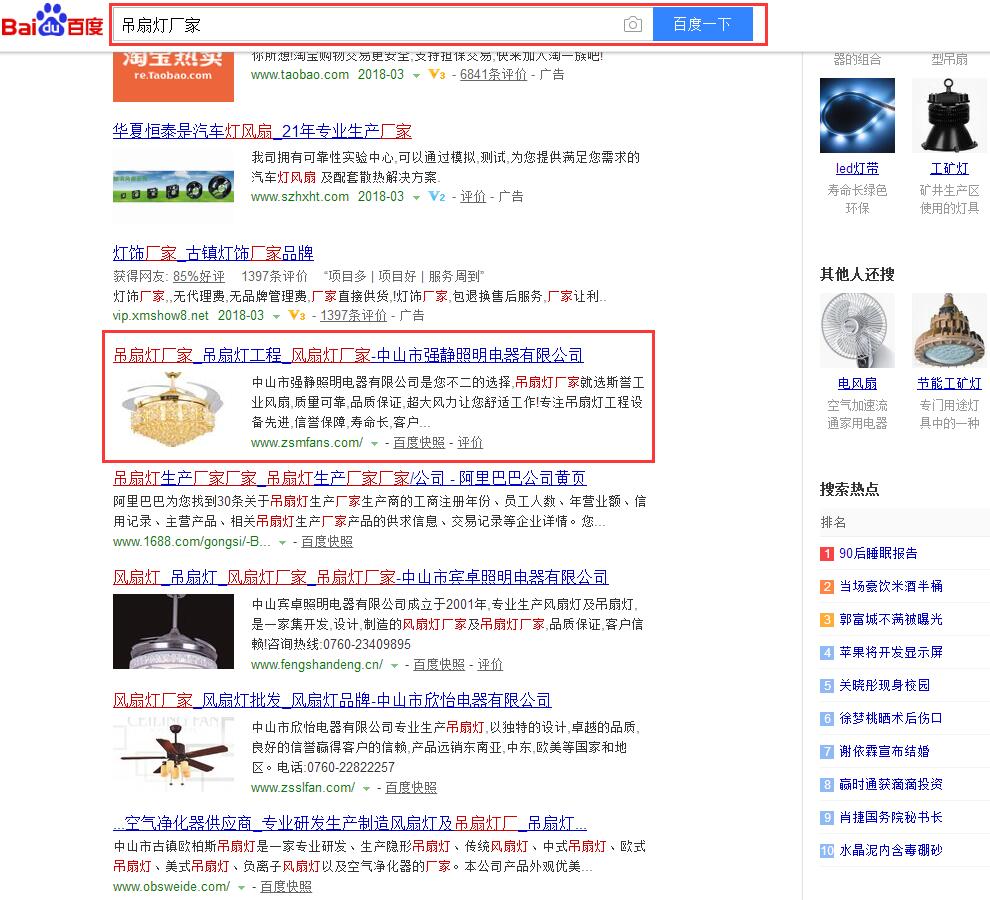
Task: Click the camera image search icon
Action: 632,25
